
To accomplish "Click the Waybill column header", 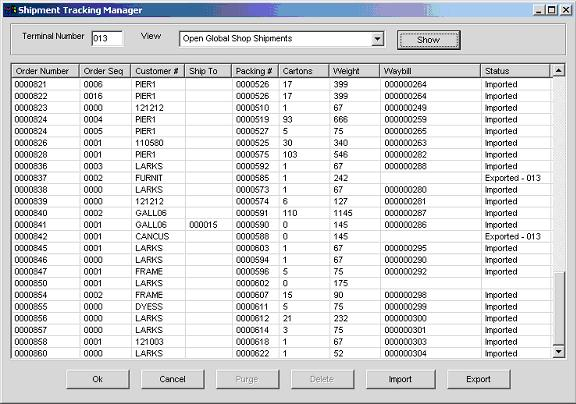I will [x=430, y=71].
